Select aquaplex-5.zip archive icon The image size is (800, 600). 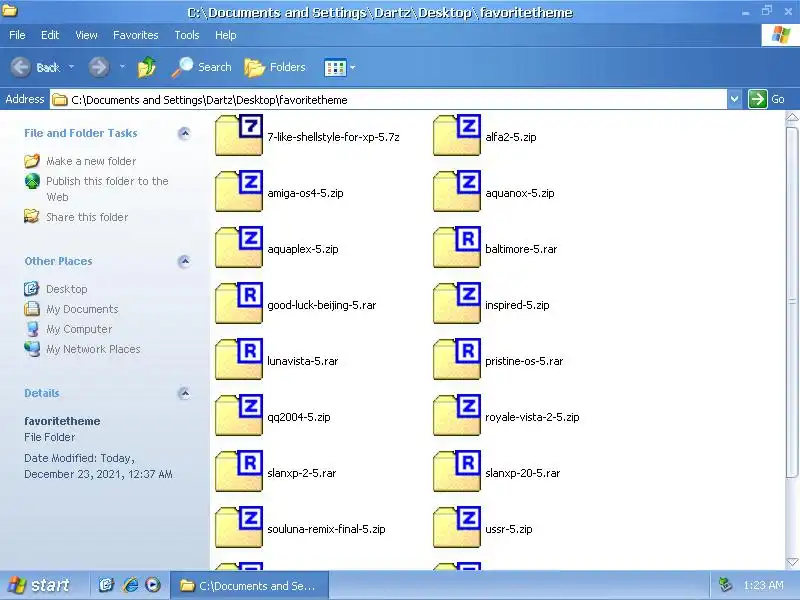239,247
